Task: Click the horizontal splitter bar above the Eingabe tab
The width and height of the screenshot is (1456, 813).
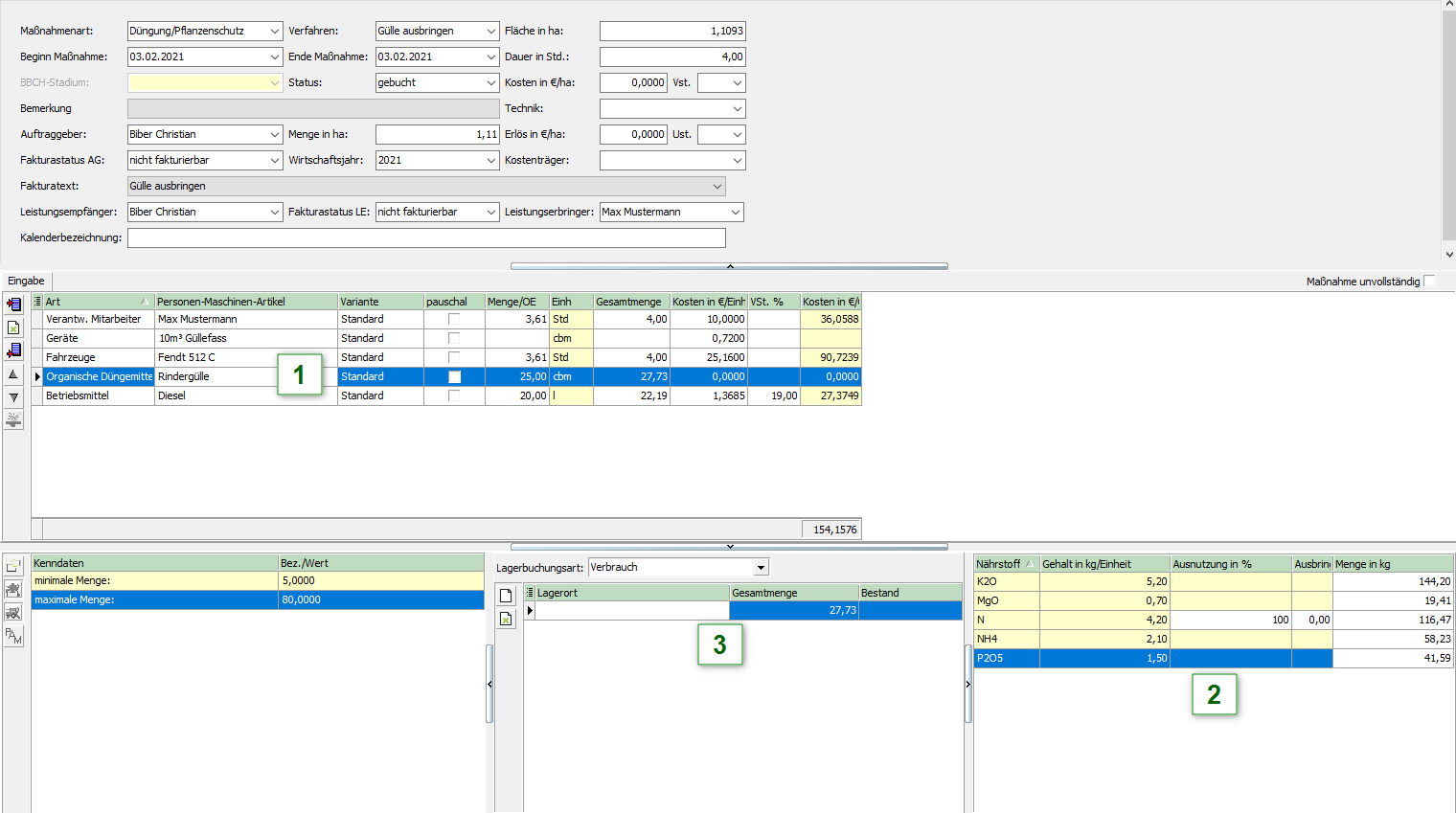Action: pyautogui.click(x=729, y=266)
